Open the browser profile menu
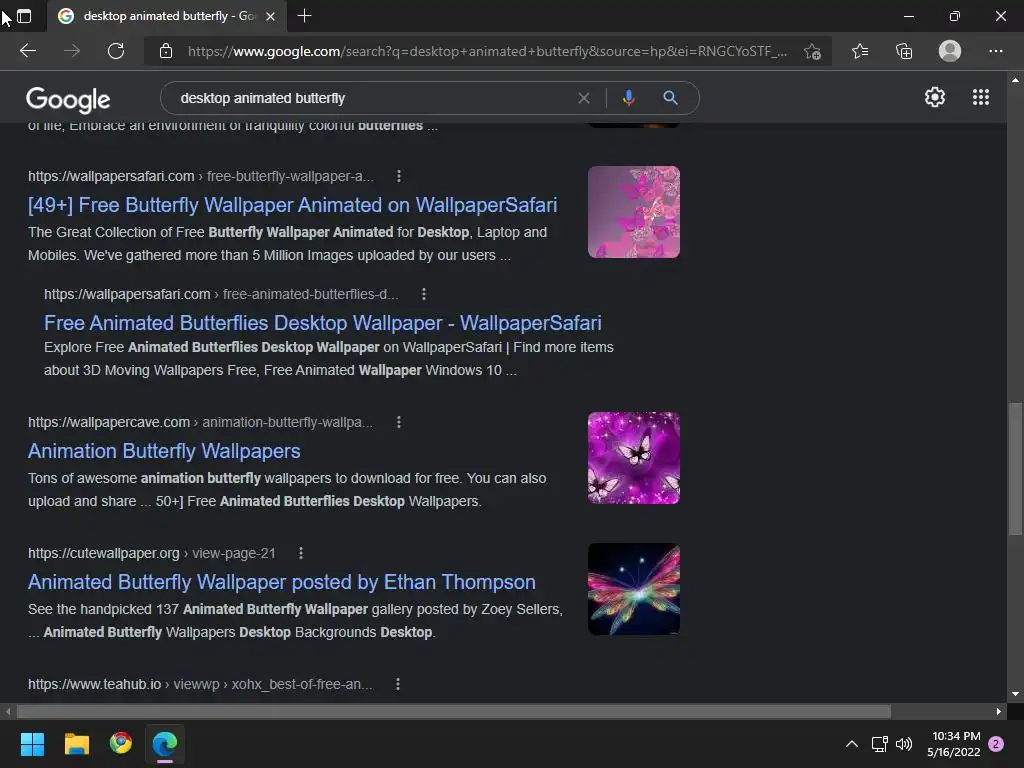 tap(950, 51)
